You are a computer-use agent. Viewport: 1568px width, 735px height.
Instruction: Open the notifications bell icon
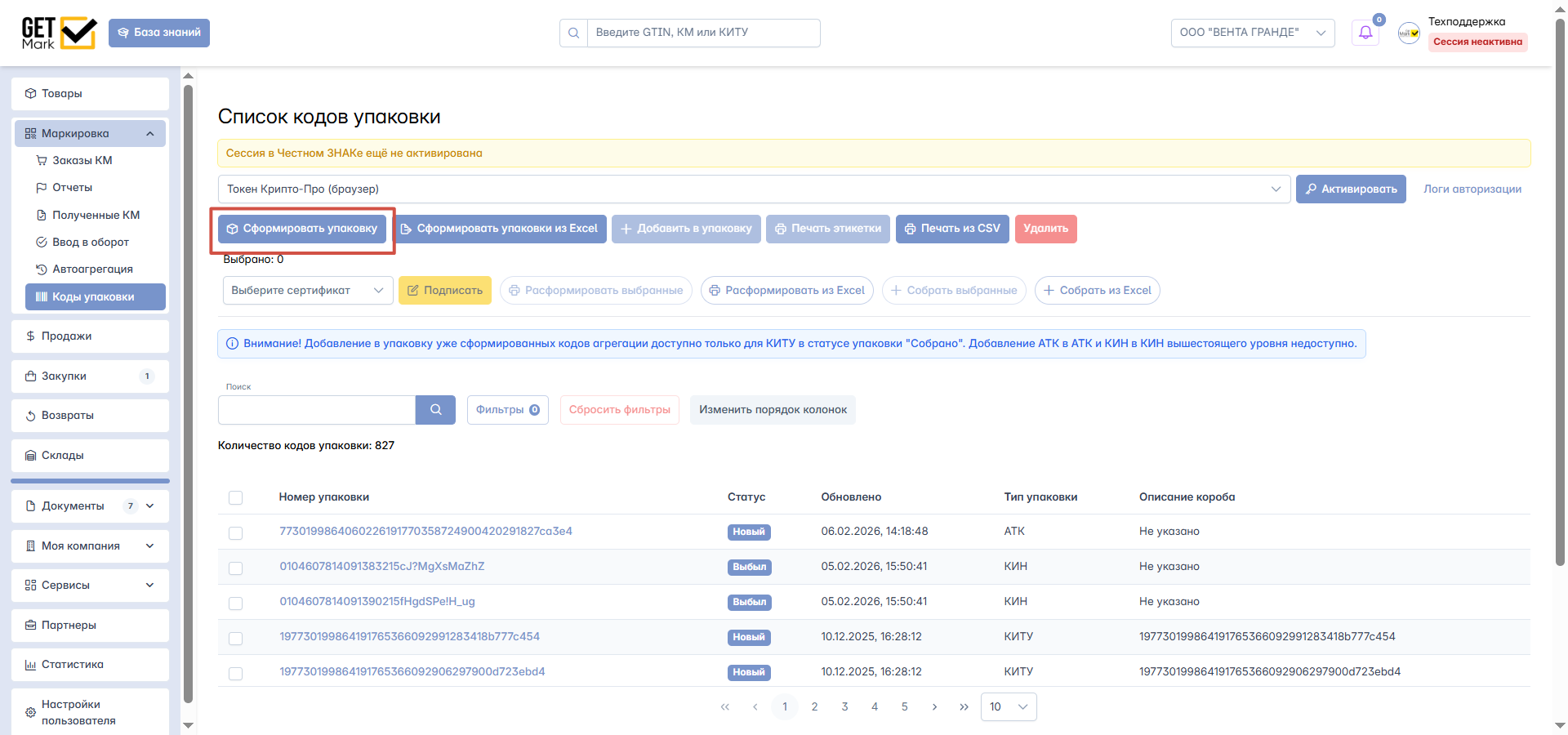click(1365, 33)
